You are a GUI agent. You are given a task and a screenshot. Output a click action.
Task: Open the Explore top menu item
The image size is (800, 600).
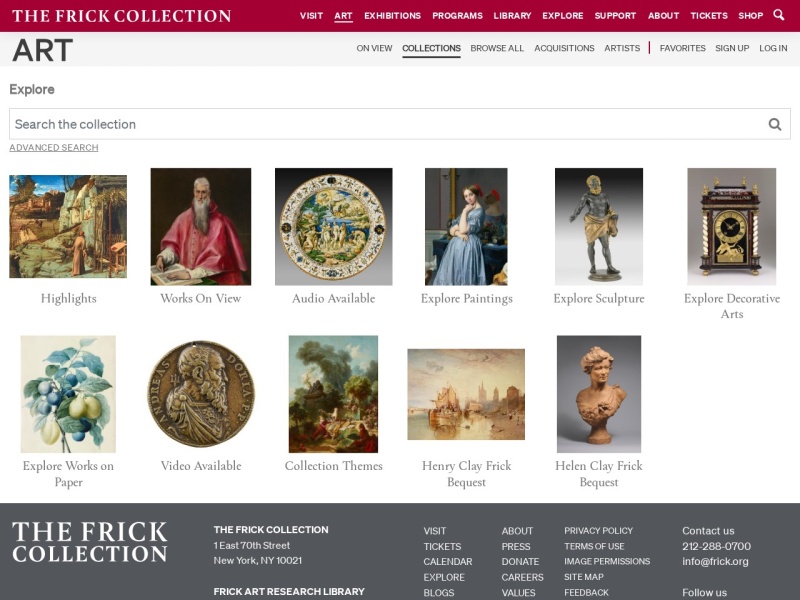coord(563,16)
